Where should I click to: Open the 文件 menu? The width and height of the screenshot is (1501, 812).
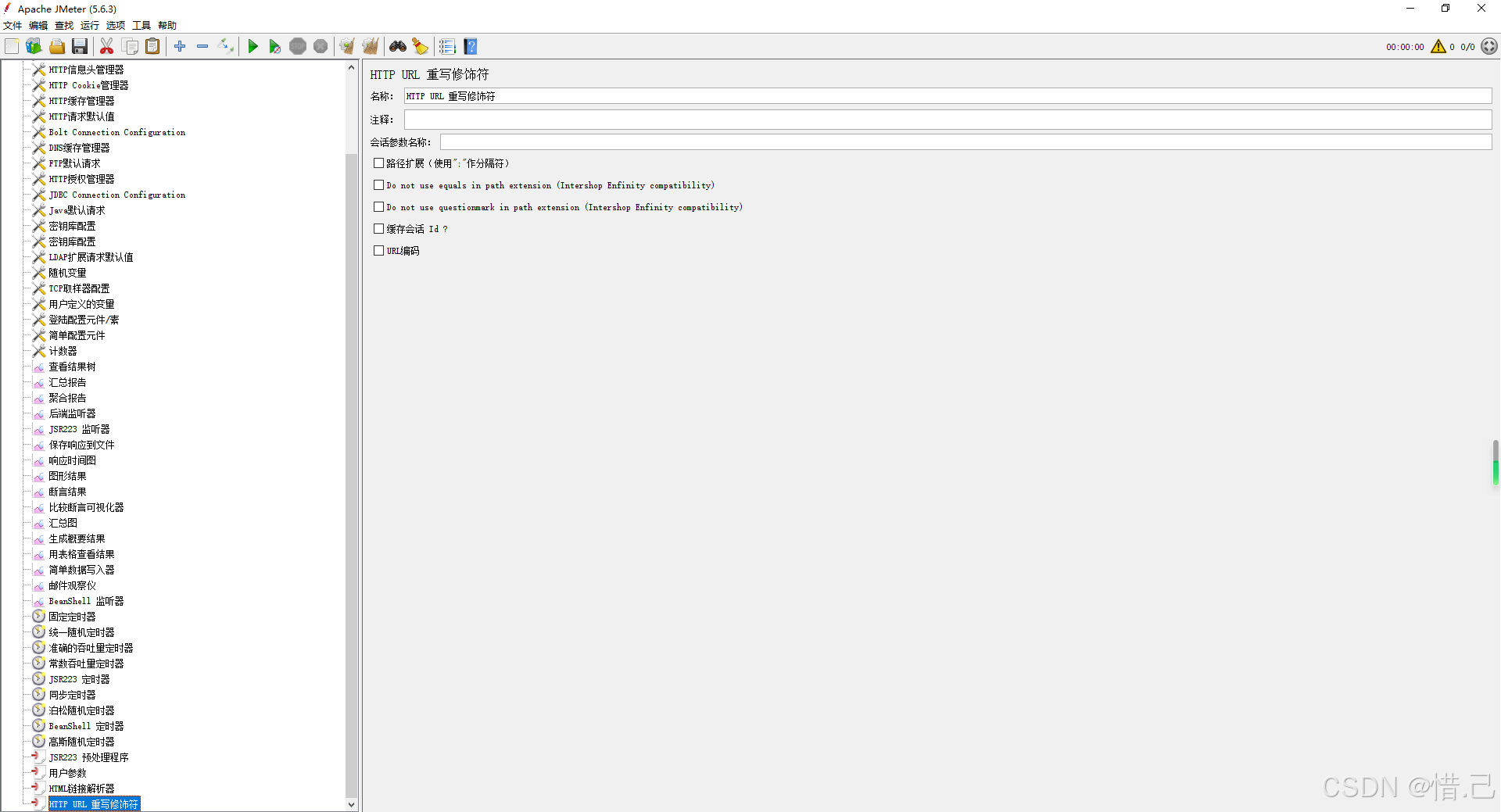point(13,26)
